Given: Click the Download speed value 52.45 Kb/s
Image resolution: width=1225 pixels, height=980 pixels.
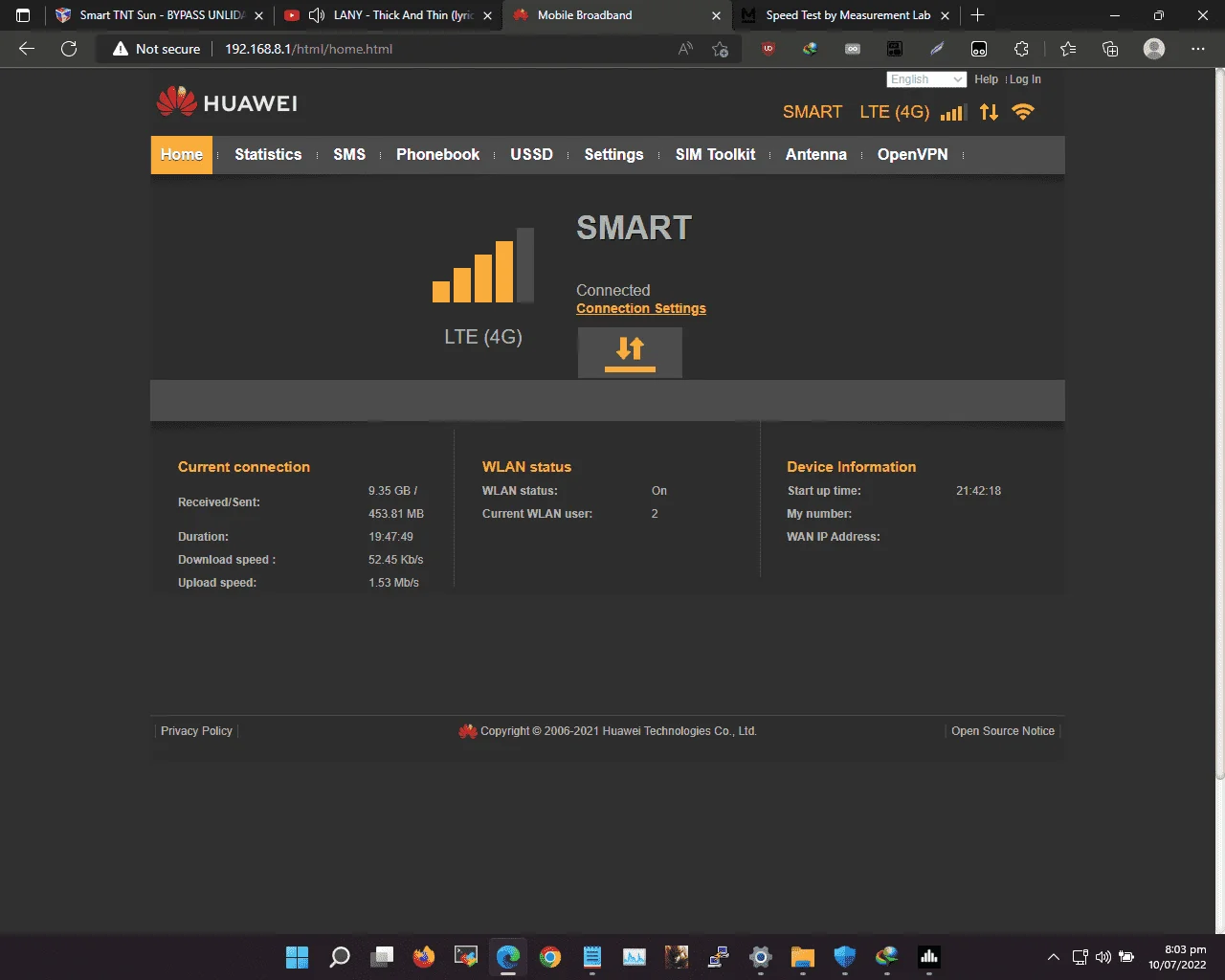Looking at the screenshot, I should [396, 560].
